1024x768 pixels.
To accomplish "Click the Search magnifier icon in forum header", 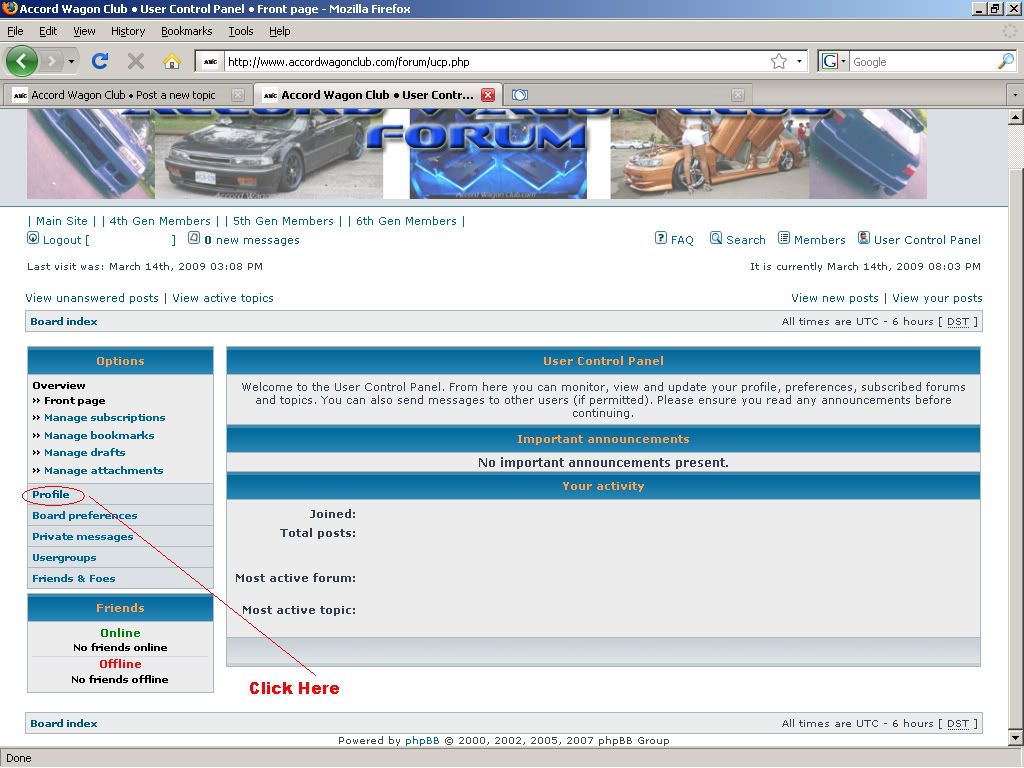I will point(716,238).
